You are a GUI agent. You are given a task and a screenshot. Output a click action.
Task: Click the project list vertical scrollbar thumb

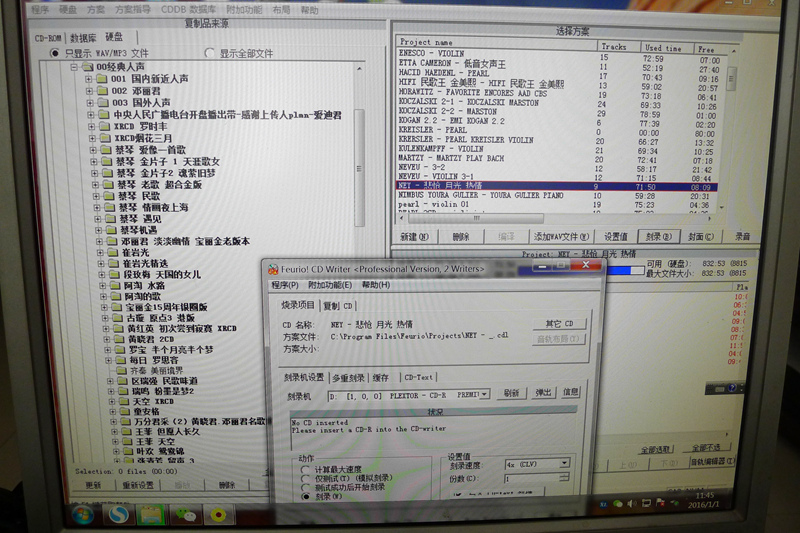(x=731, y=79)
